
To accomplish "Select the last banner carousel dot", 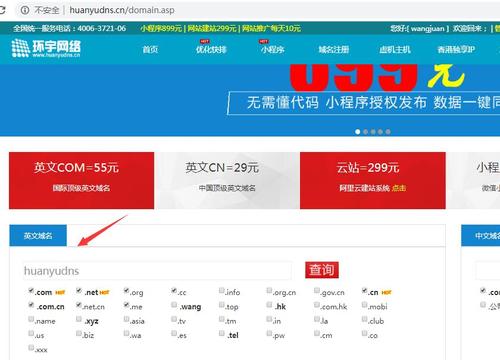I will point(388,132).
